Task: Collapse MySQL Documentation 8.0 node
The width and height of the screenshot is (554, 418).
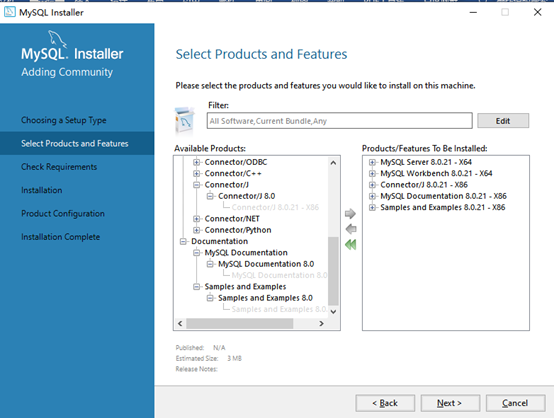Action: (x=210, y=264)
